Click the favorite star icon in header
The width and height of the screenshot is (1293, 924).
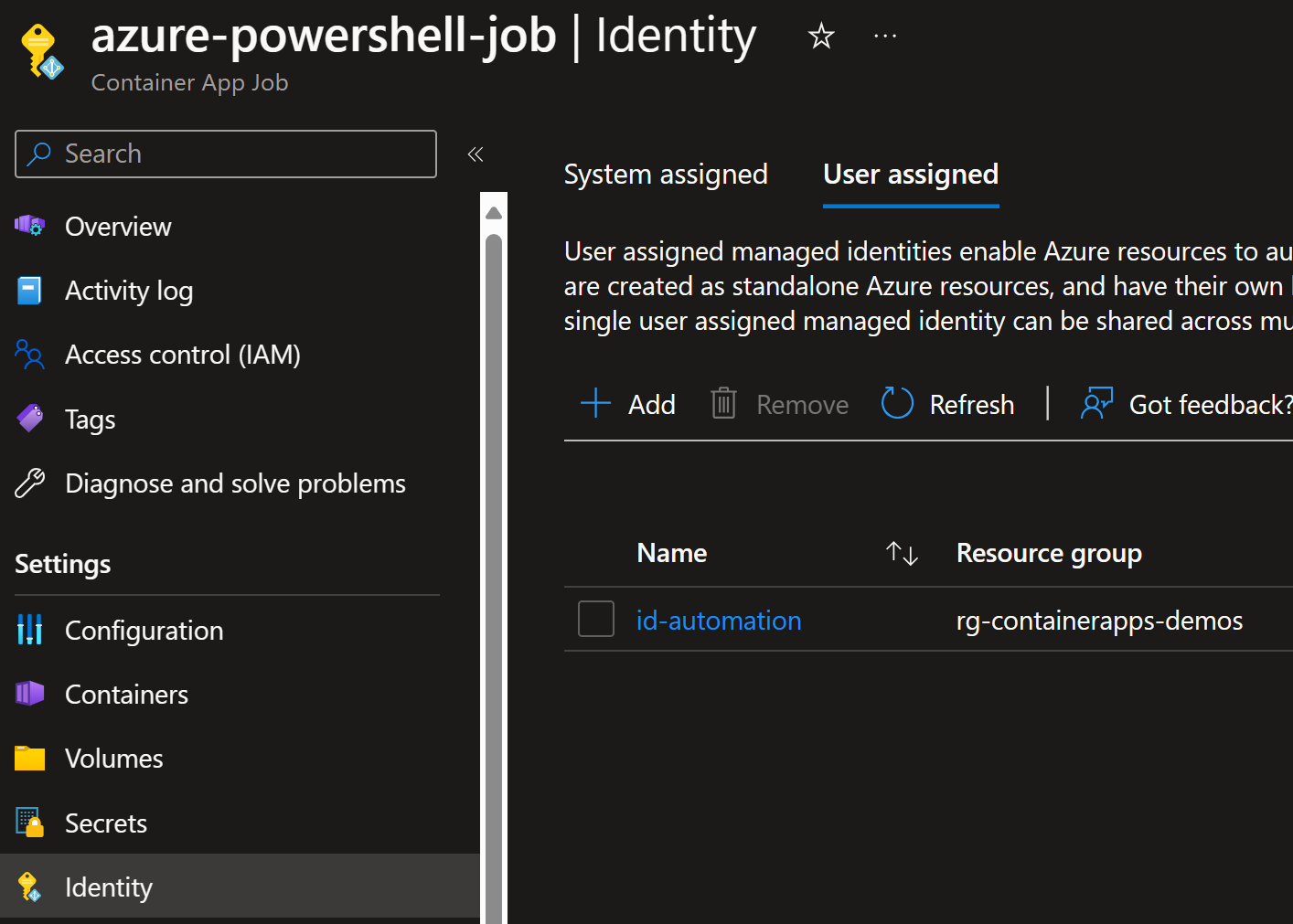(x=821, y=37)
